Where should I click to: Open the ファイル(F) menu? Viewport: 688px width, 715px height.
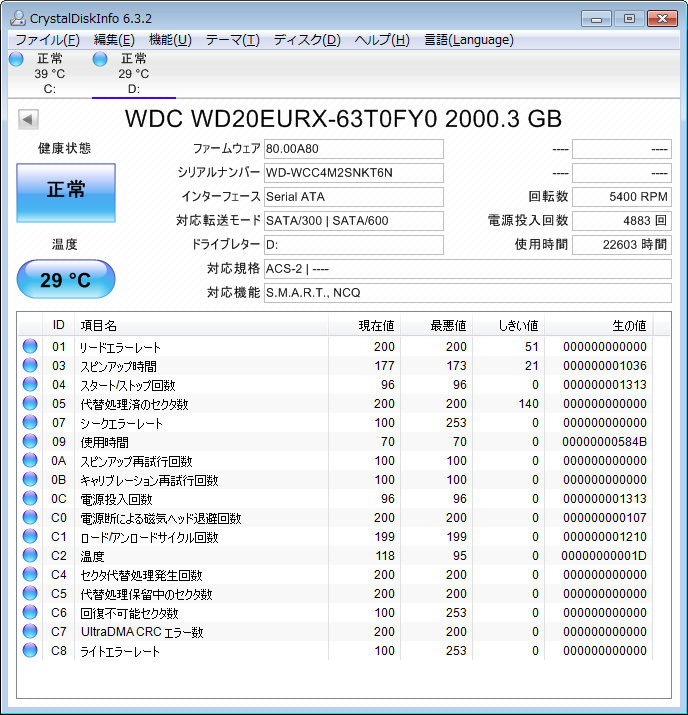47,40
